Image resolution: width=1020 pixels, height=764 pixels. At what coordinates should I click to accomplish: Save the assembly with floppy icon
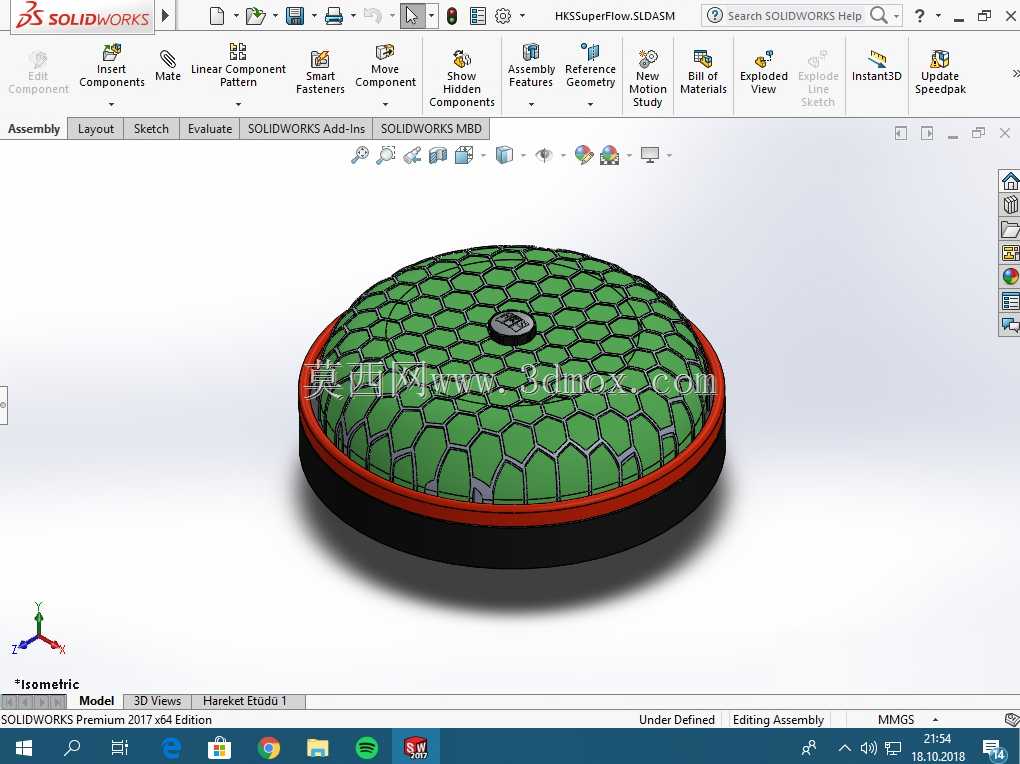click(x=295, y=16)
